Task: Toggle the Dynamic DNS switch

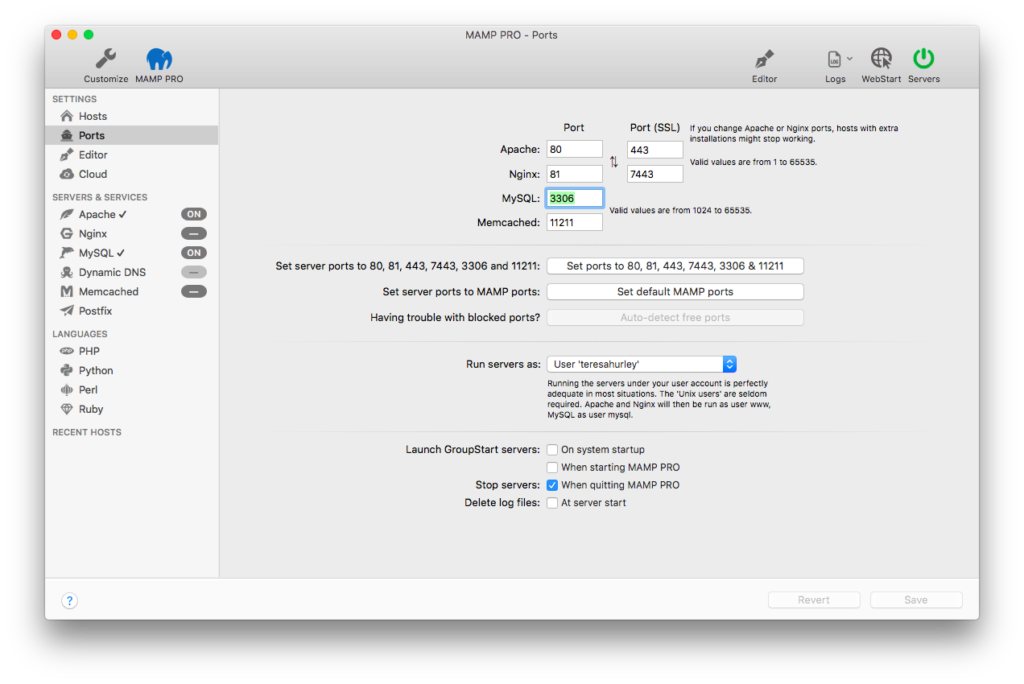Action: tap(194, 272)
